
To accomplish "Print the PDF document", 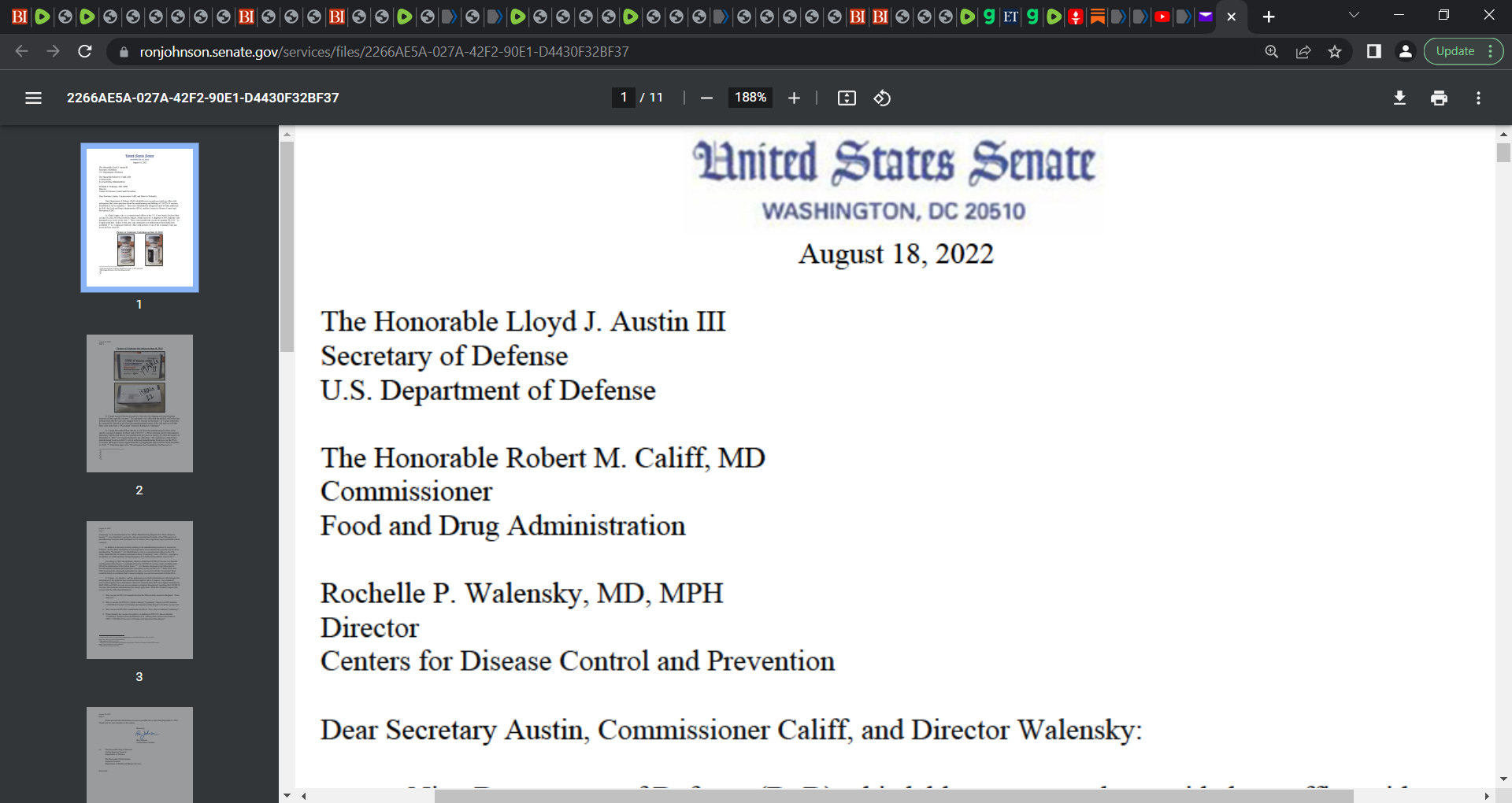I will click(x=1439, y=98).
